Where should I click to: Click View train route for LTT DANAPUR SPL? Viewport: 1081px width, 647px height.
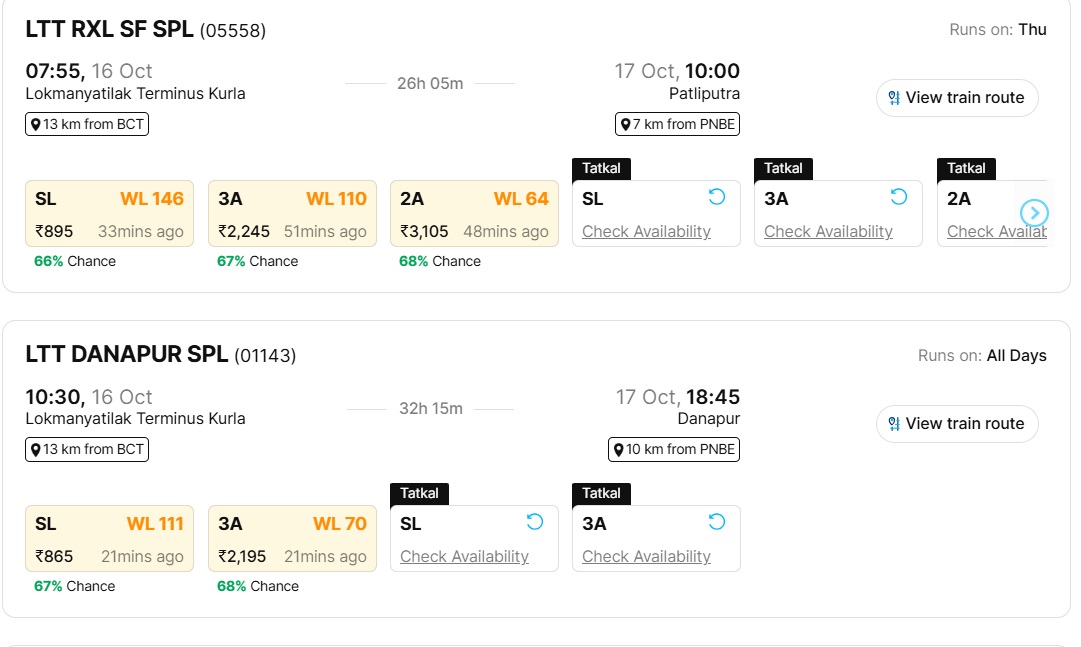(x=956, y=423)
